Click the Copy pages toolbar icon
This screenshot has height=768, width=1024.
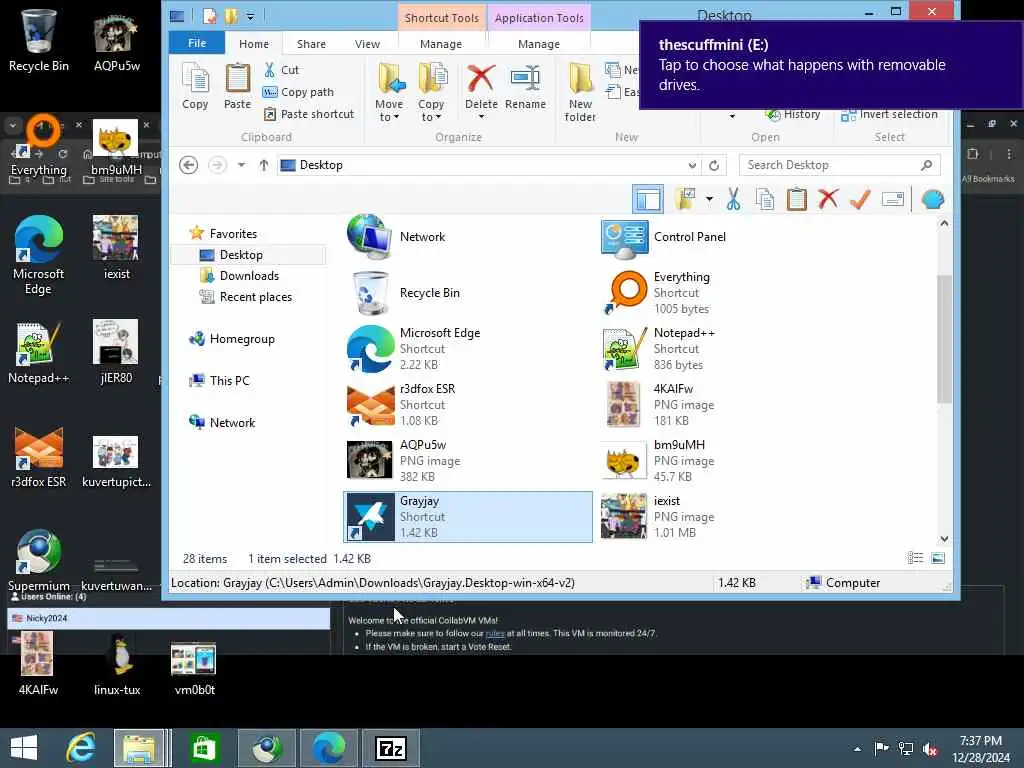pyautogui.click(x=765, y=199)
